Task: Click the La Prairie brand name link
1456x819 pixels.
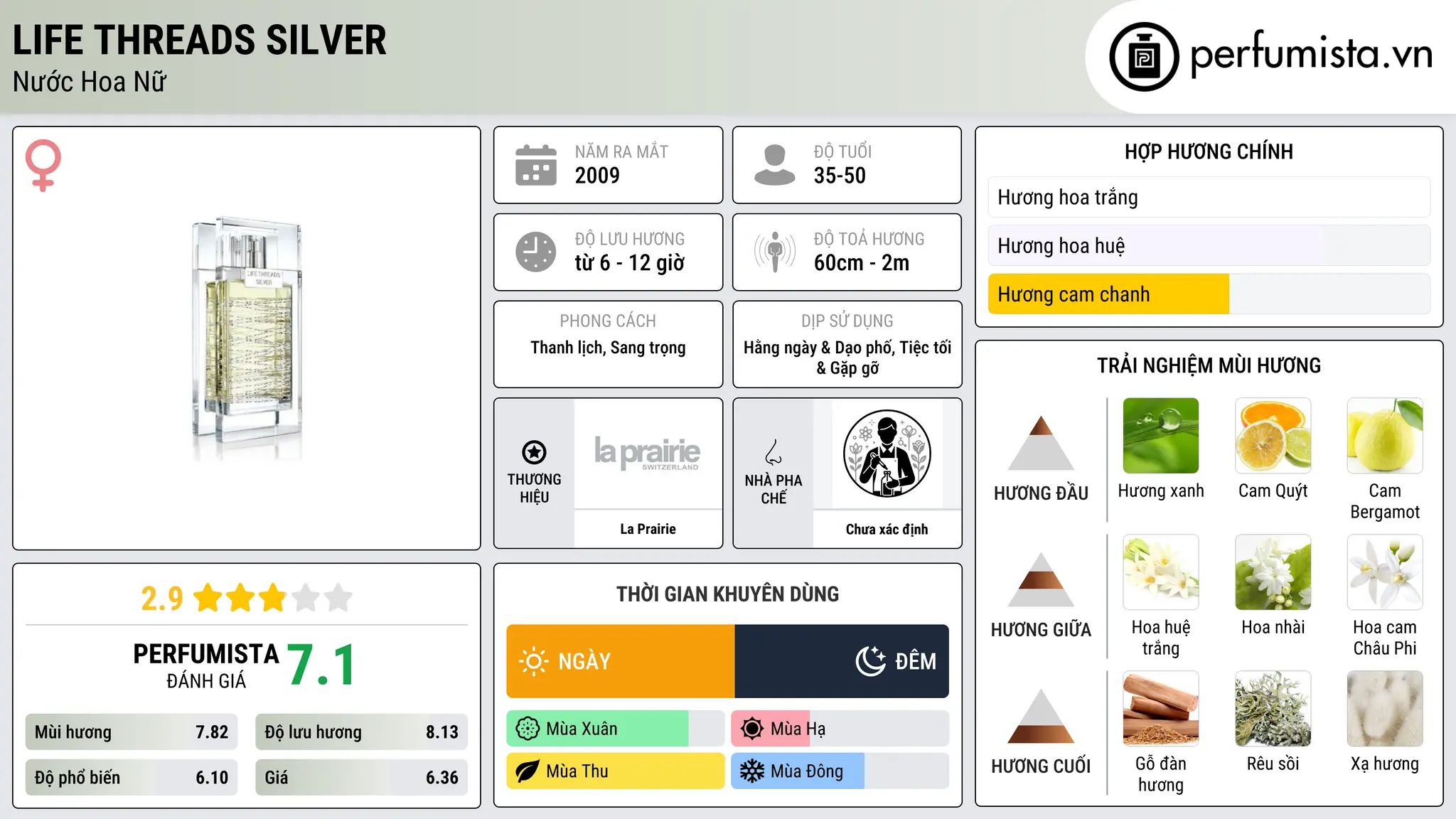Action: coord(648,529)
